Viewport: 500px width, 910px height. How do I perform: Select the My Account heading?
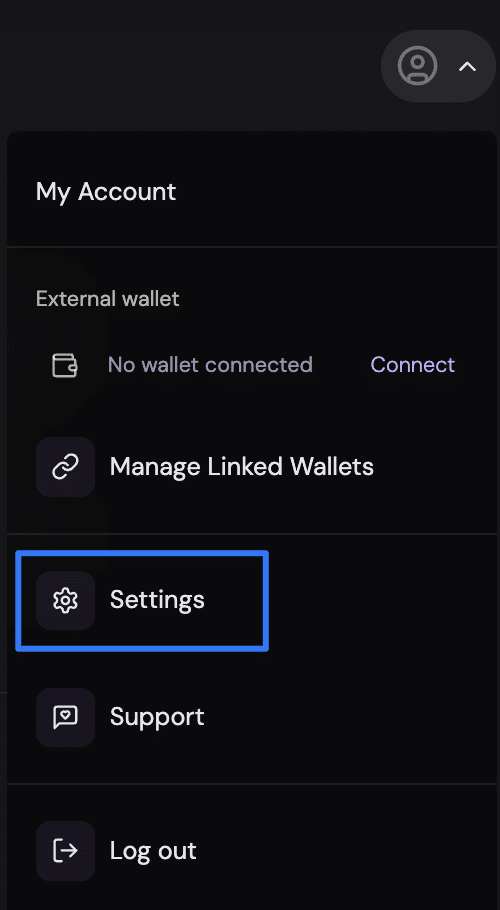tap(106, 192)
